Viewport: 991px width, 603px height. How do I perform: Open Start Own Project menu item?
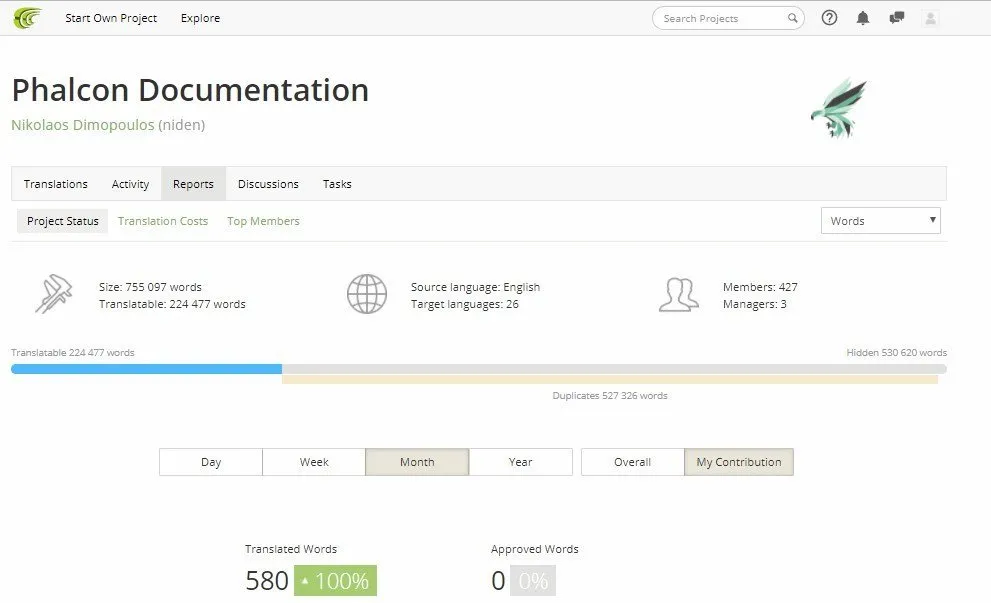[x=111, y=18]
